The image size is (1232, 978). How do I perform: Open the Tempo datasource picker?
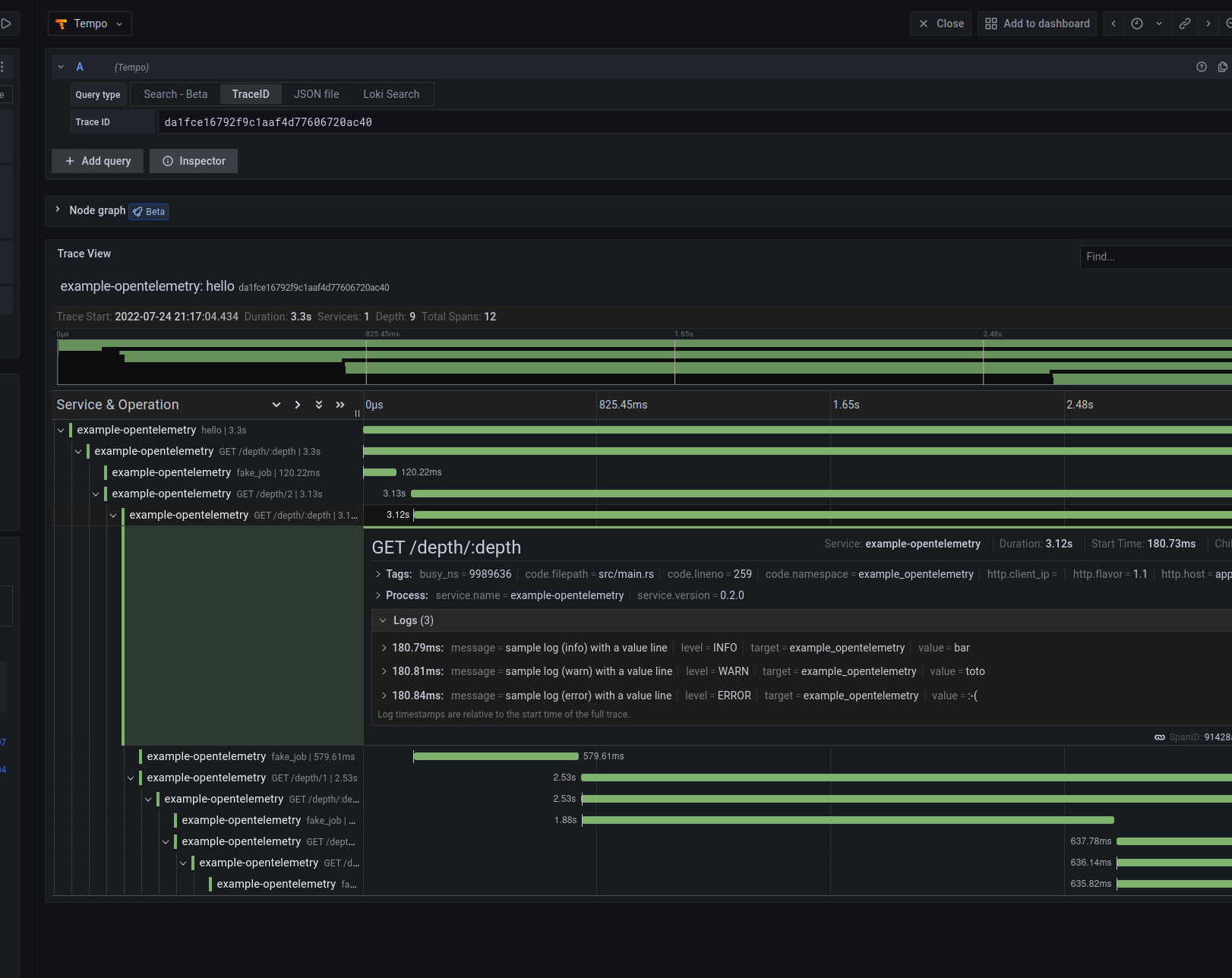click(90, 24)
